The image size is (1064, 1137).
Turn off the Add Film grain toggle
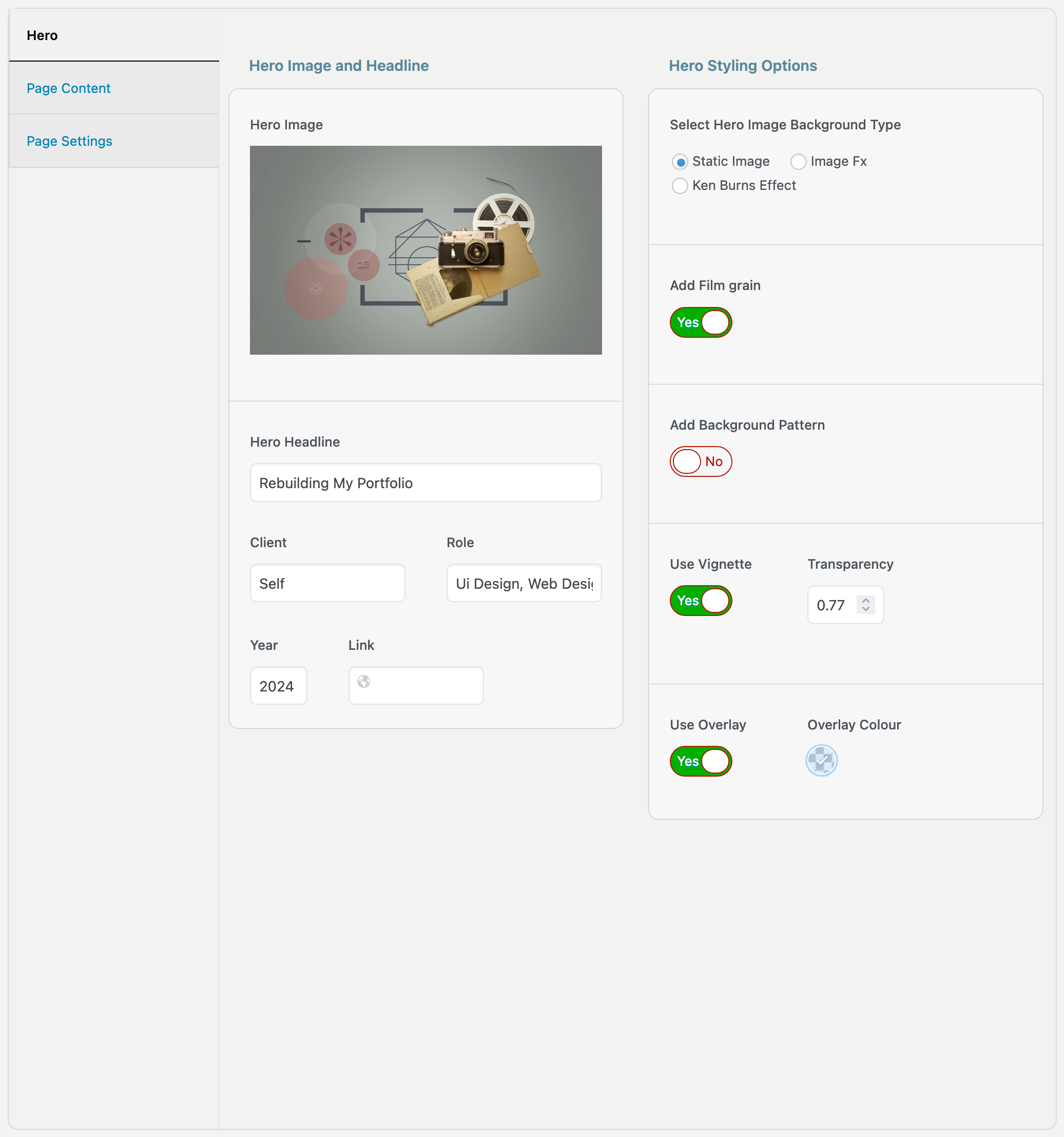[701, 322]
